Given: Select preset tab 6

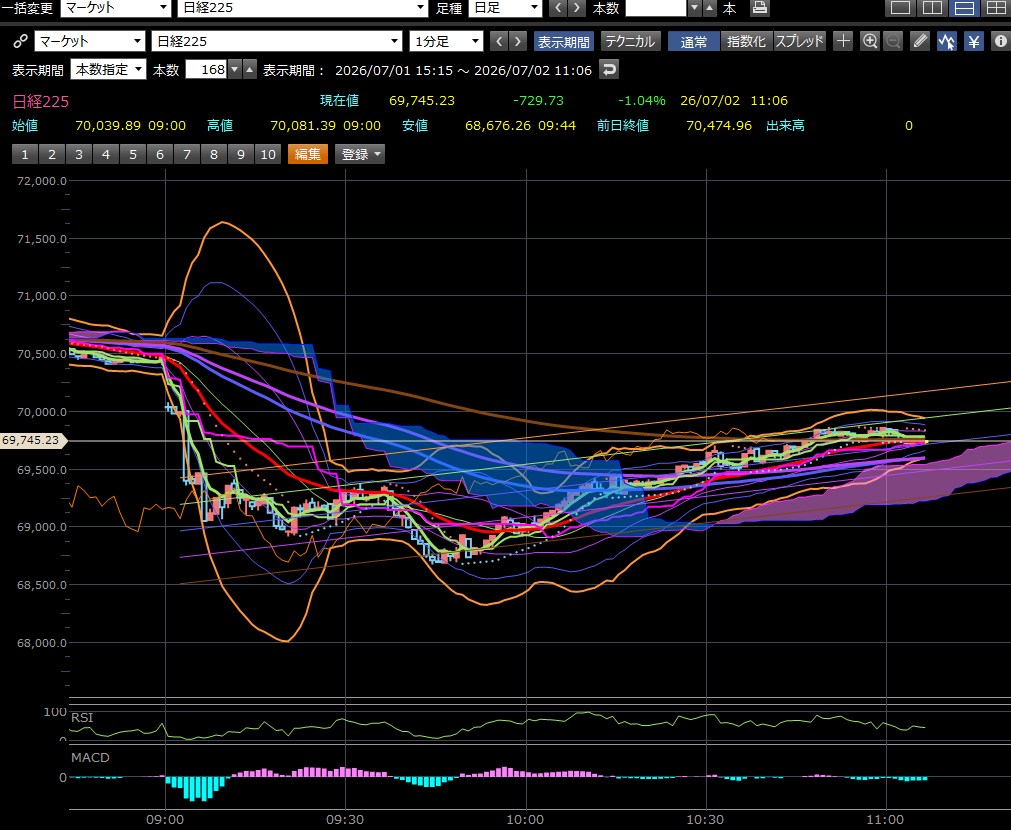Looking at the screenshot, I should (161, 154).
